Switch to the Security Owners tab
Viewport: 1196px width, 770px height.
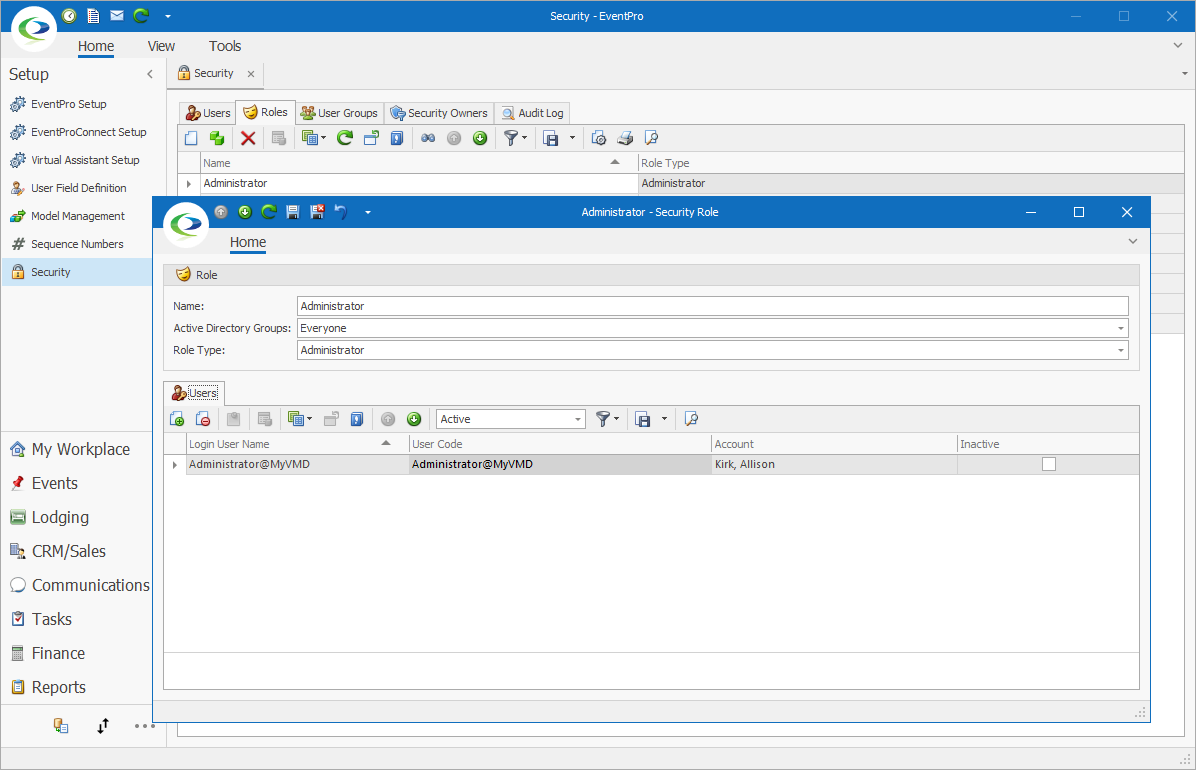click(x=439, y=113)
